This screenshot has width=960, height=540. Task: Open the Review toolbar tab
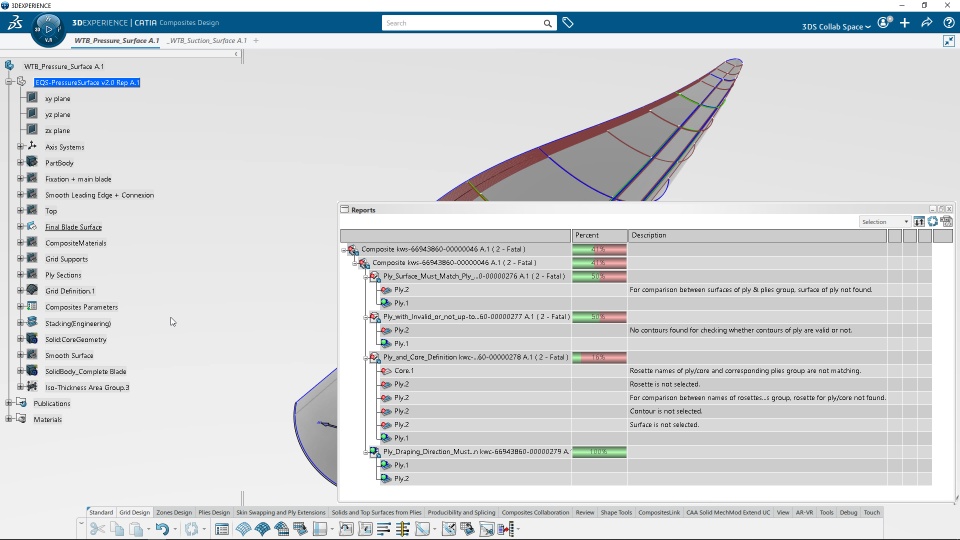585,512
